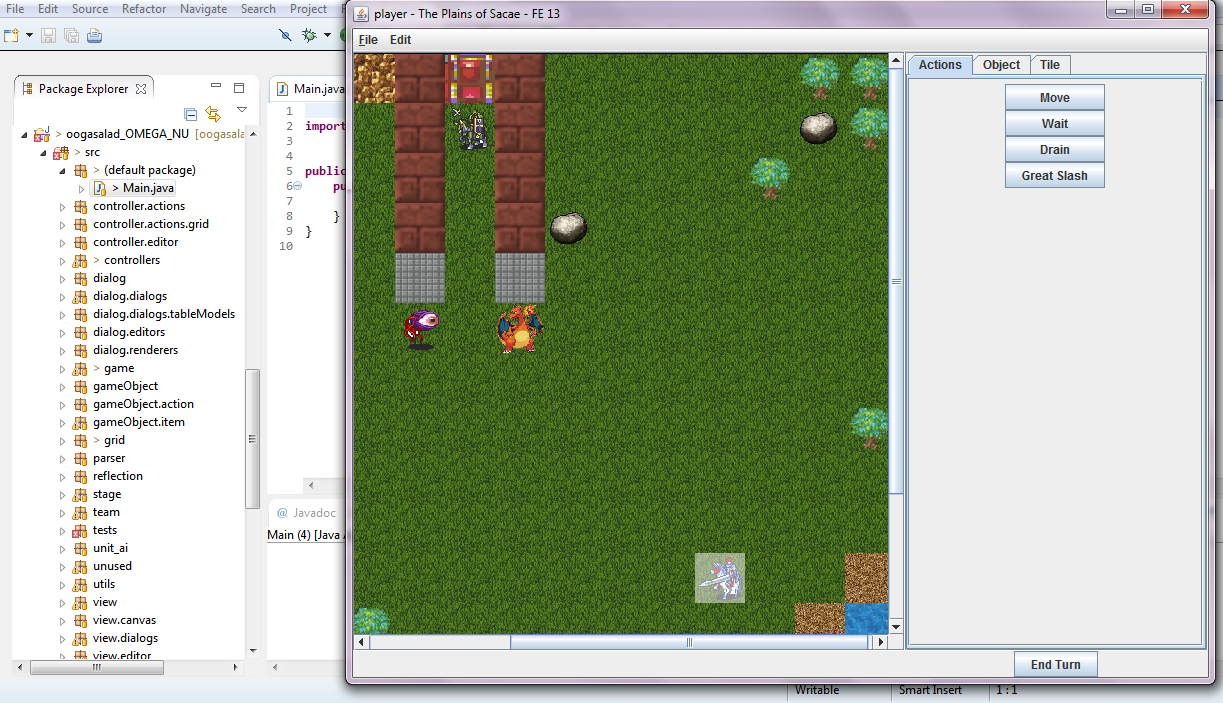
Task: Click the boulder next to the brick wall
Action: tap(569, 227)
